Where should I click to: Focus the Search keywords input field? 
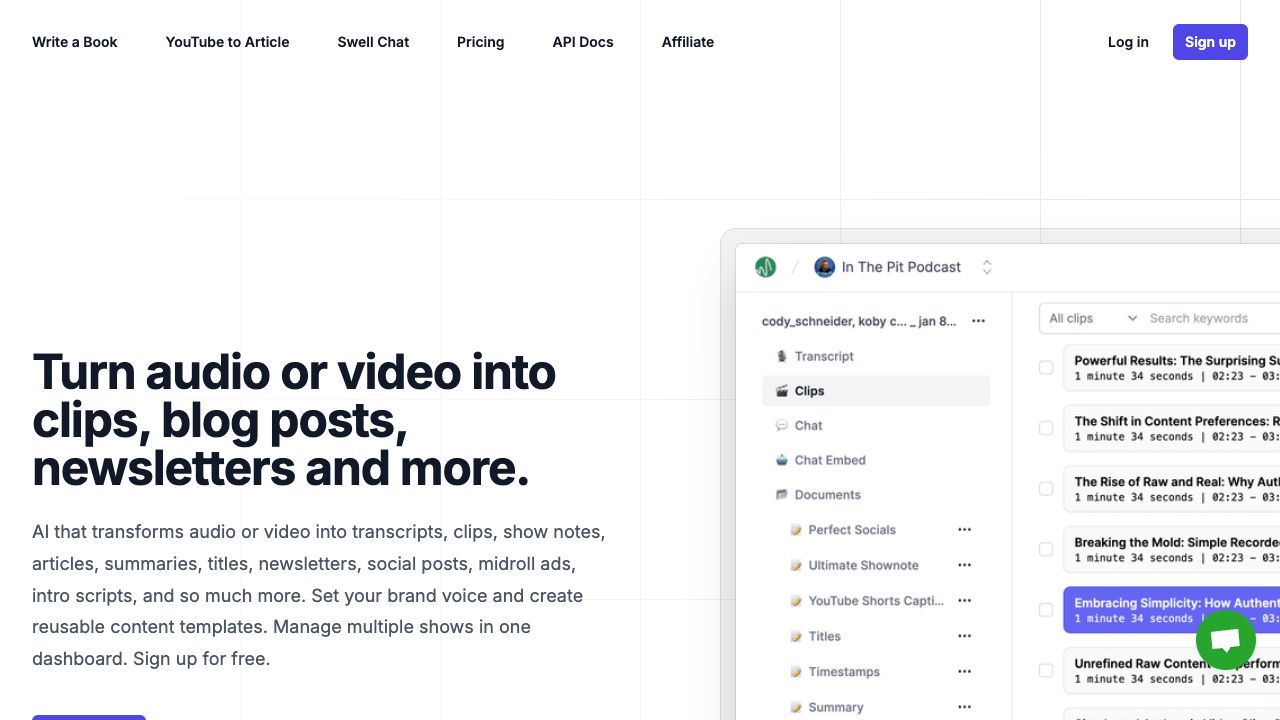[1210, 318]
